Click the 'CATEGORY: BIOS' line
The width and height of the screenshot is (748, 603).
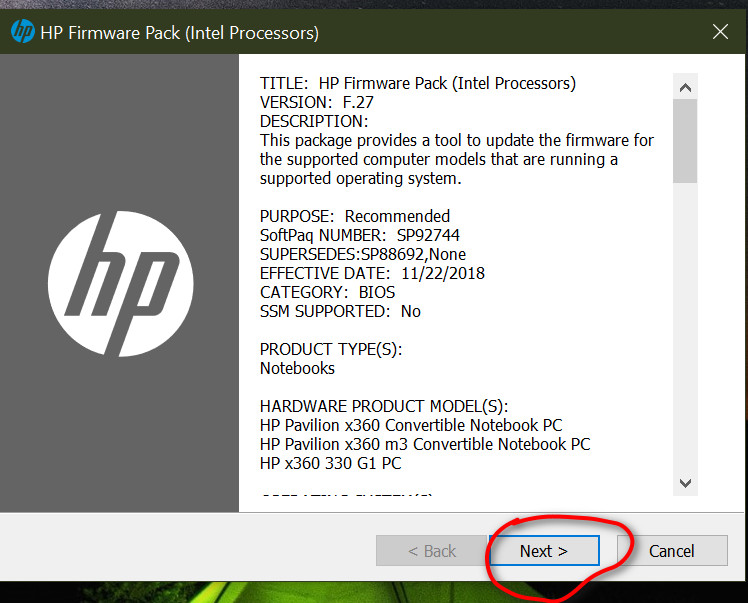point(327,292)
